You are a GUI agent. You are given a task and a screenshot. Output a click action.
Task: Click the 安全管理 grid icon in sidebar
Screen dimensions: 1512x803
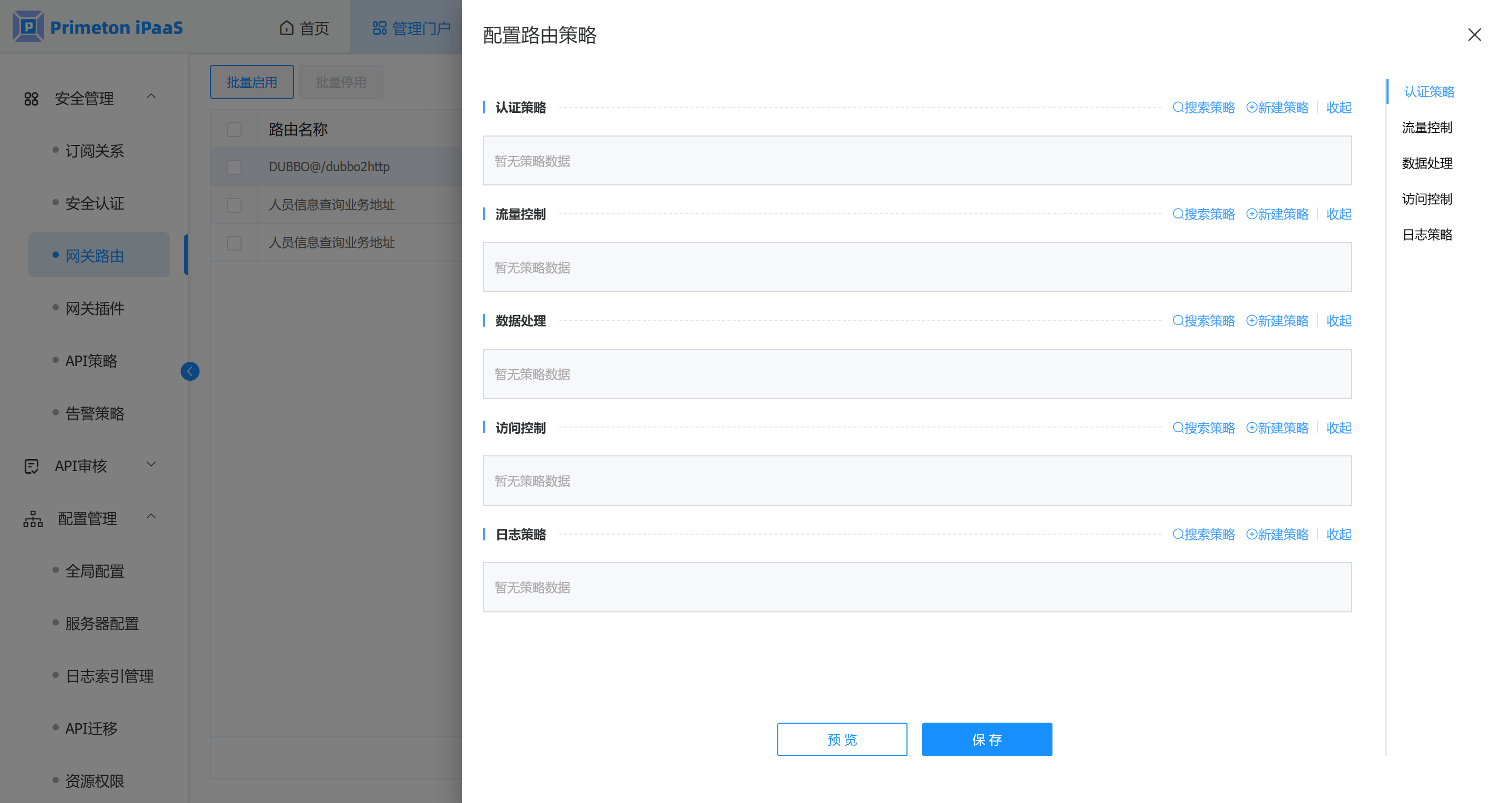tap(31, 99)
